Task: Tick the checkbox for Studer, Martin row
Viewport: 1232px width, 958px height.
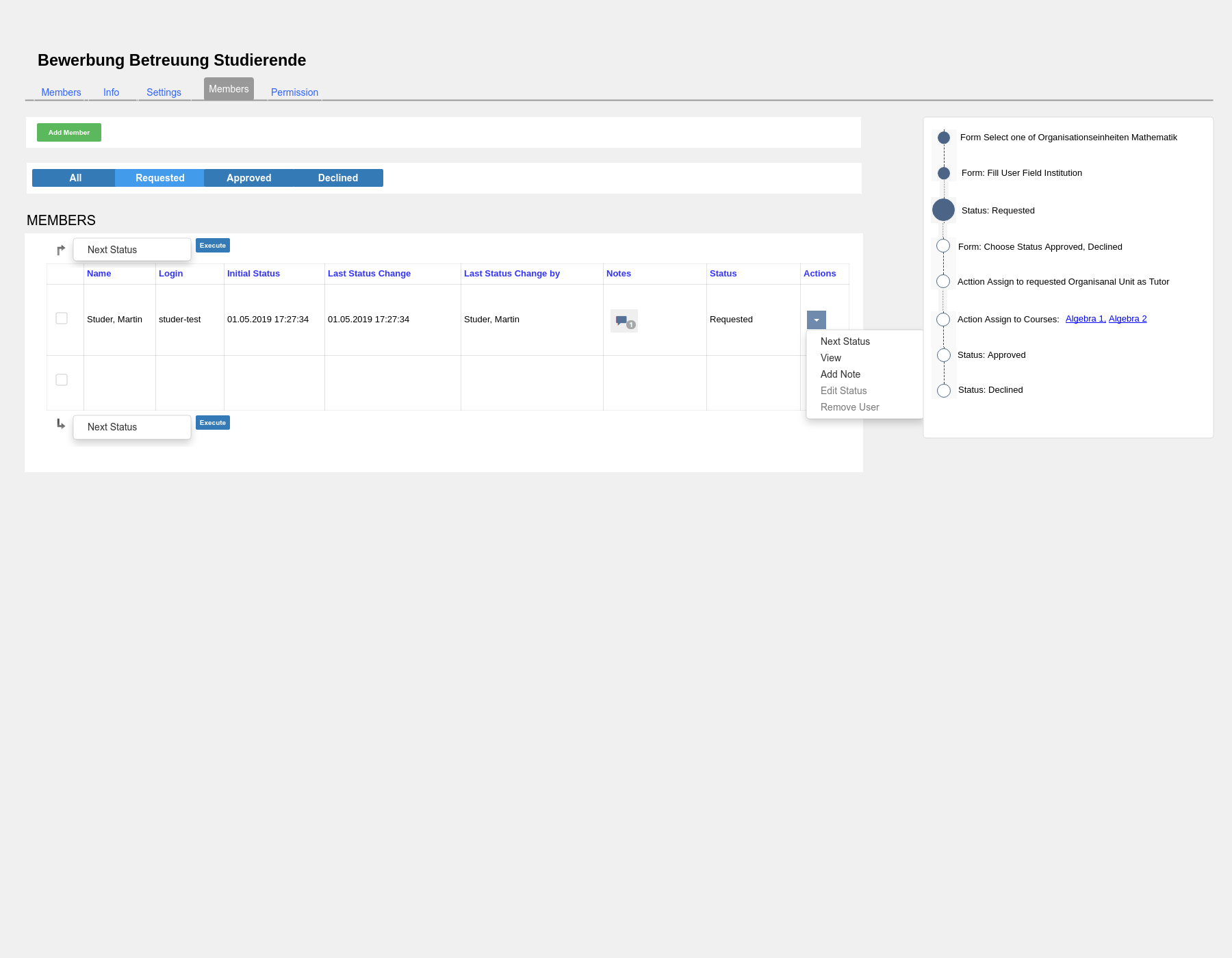Action: coord(62,318)
